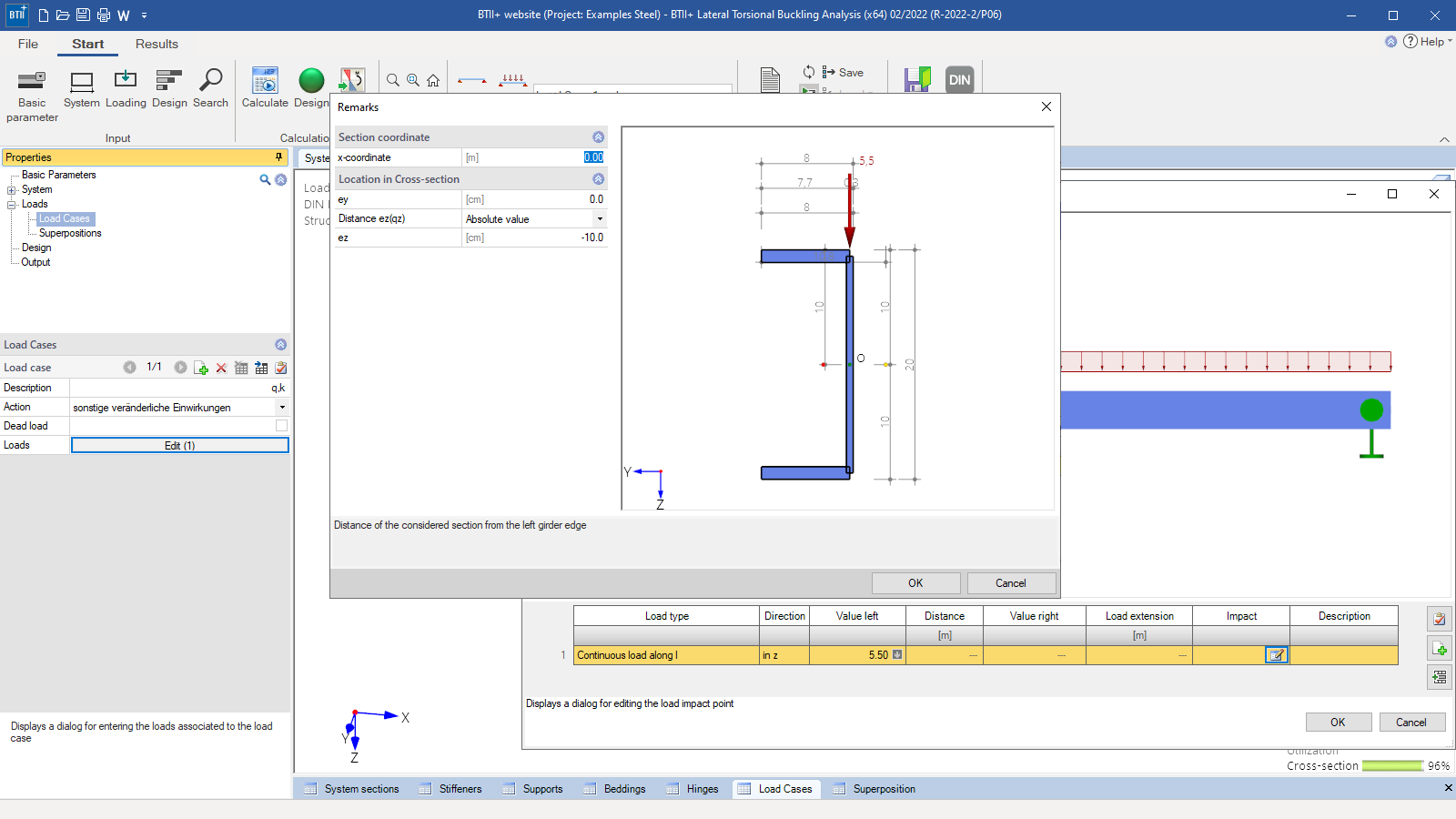Image resolution: width=1456 pixels, height=819 pixels.
Task: Select Superpositions in Properties tree
Action: 70,234
